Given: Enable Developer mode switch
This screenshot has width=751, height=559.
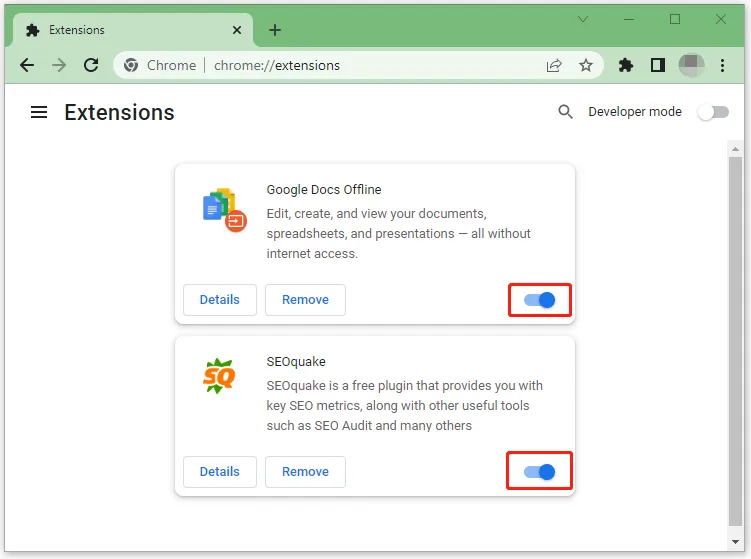Looking at the screenshot, I should (x=713, y=112).
